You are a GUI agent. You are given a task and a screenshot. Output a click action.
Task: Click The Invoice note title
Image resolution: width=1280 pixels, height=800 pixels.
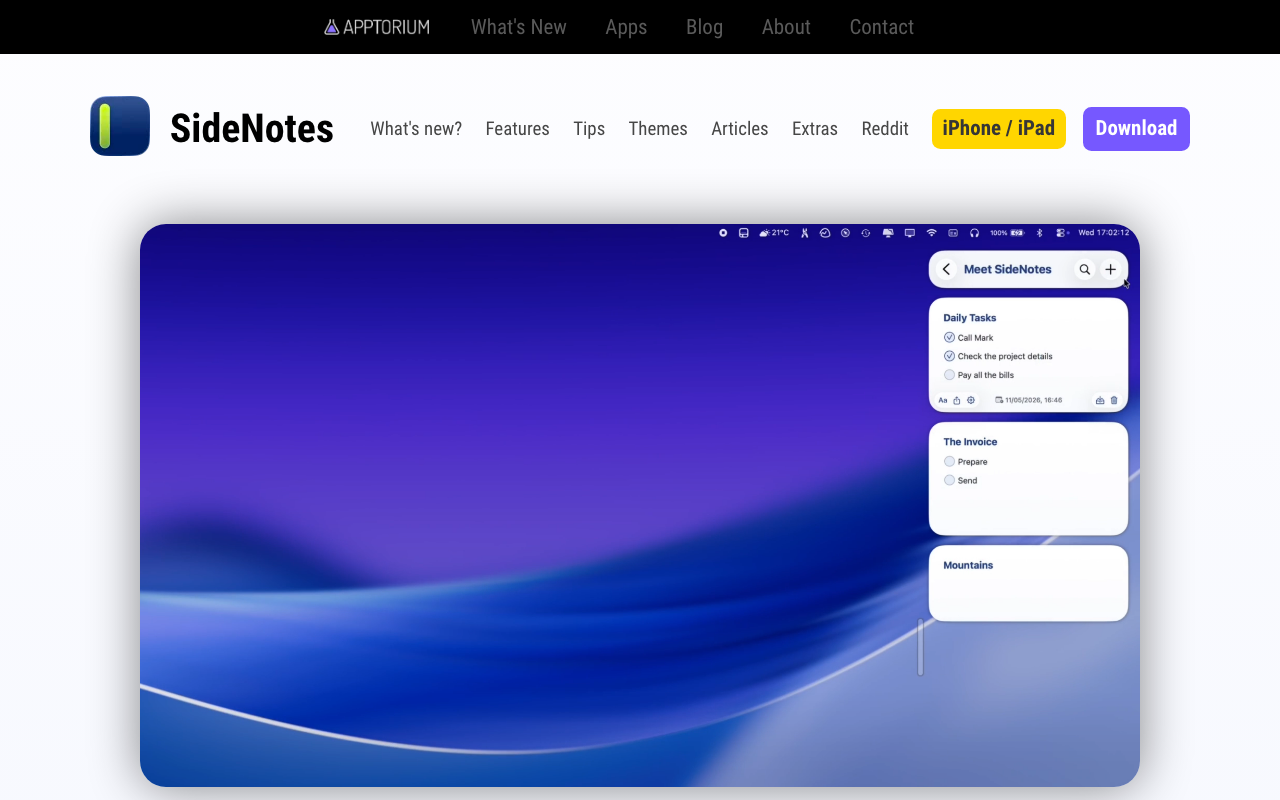(970, 442)
